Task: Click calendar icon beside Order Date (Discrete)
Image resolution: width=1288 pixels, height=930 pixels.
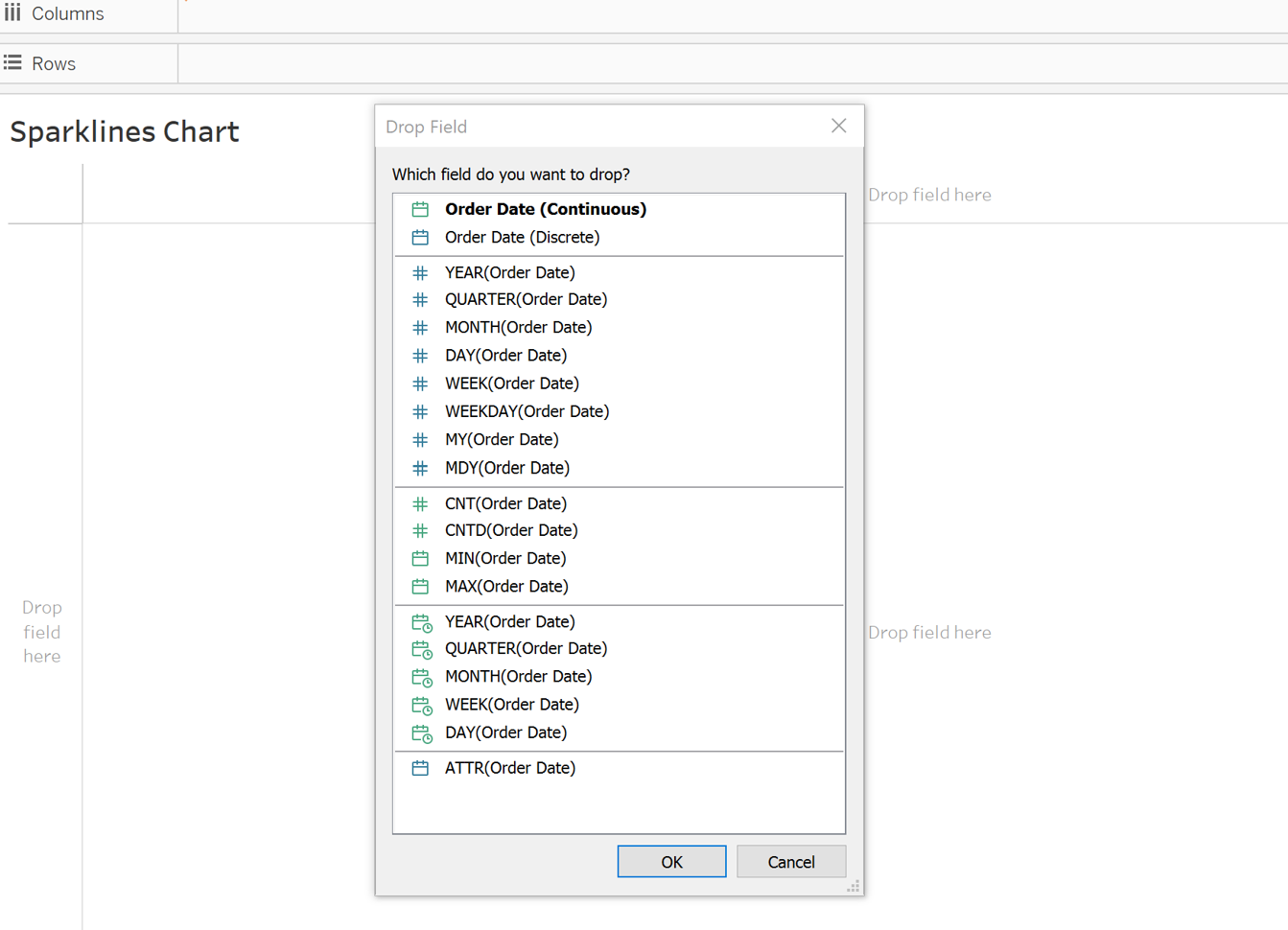Action: pyautogui.click(x=420, y=237)
